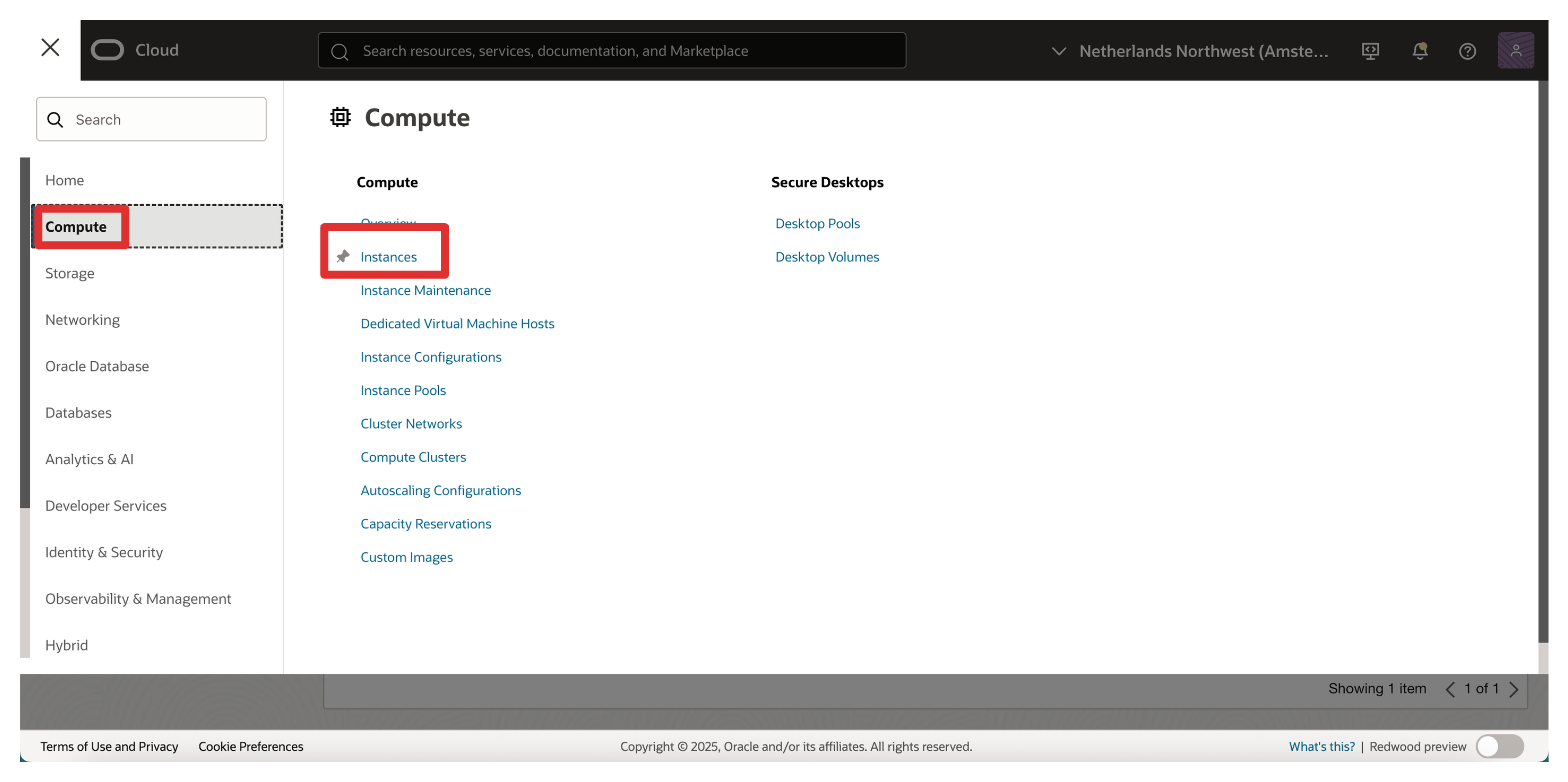Open the Instance Pools link
Screen dimensions: 1568x782
point(403,390)
